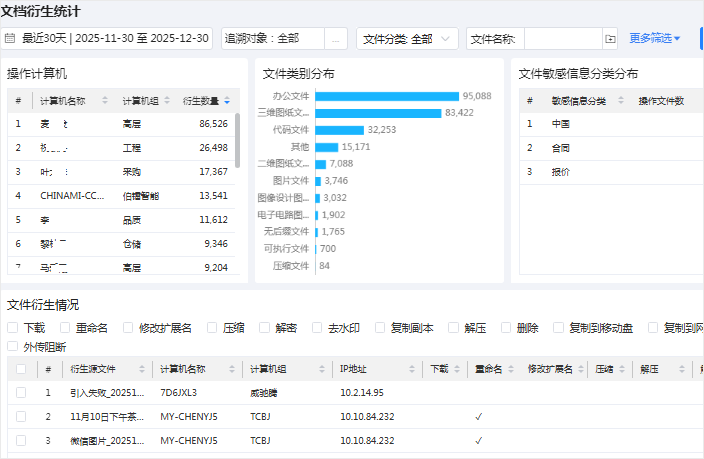
Task: Sort the computer group column in operating computers
Action: pyautogui.click(x=167, y=100)
